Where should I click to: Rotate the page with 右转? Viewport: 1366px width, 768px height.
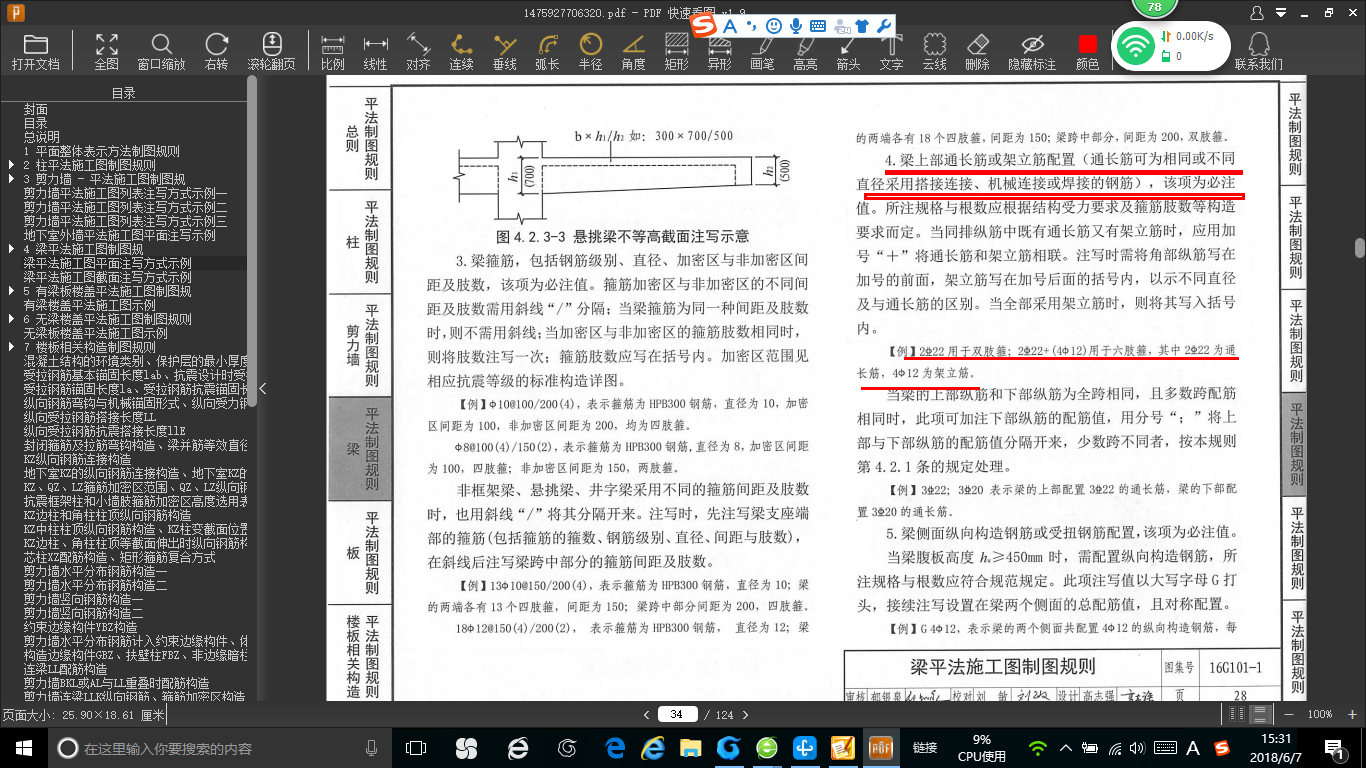pos(216,51)
